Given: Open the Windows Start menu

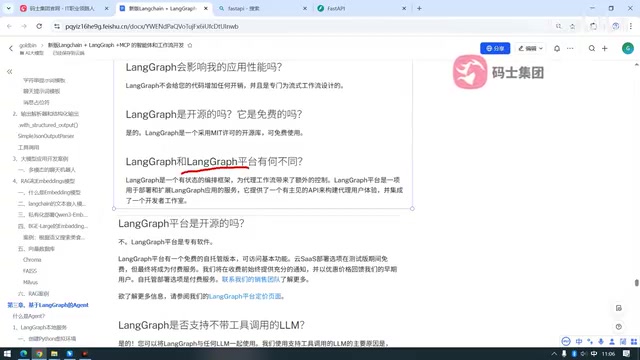Looking at the screenshot, I should 7,353.
